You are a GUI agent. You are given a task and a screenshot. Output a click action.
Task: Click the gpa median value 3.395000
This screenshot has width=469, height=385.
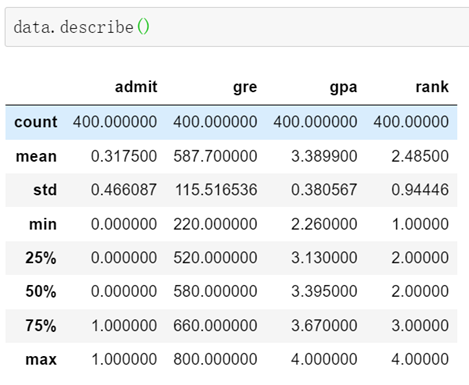(x=324, y=291)
